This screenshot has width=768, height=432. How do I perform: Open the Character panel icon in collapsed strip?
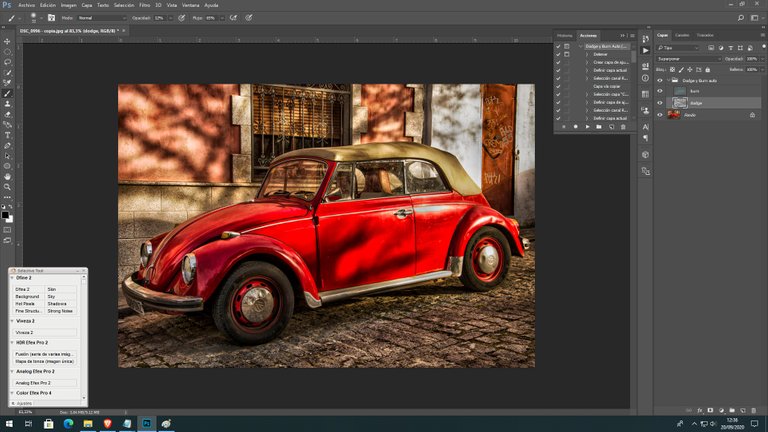(646, 127)
